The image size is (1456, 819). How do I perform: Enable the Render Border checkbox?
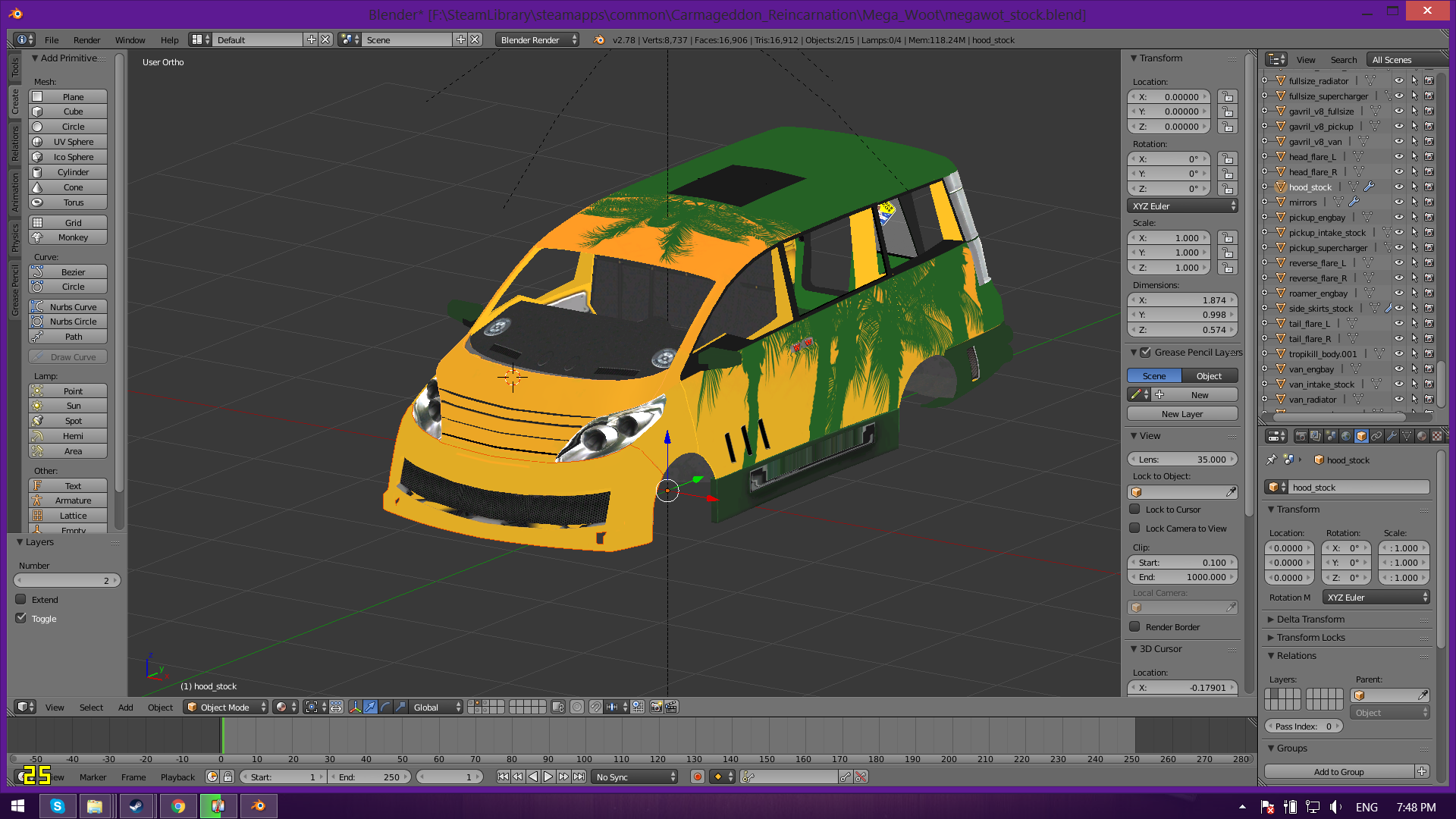(1134, 626)
